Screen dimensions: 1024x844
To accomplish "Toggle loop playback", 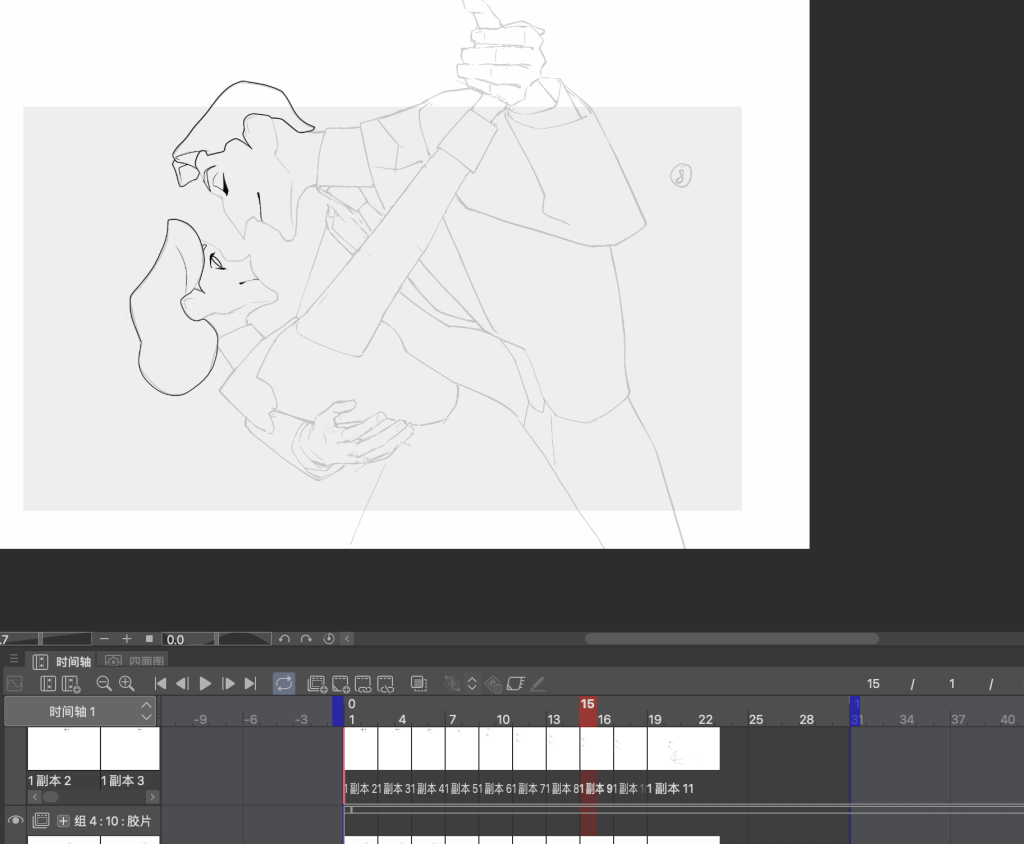I will coord(284,684).
